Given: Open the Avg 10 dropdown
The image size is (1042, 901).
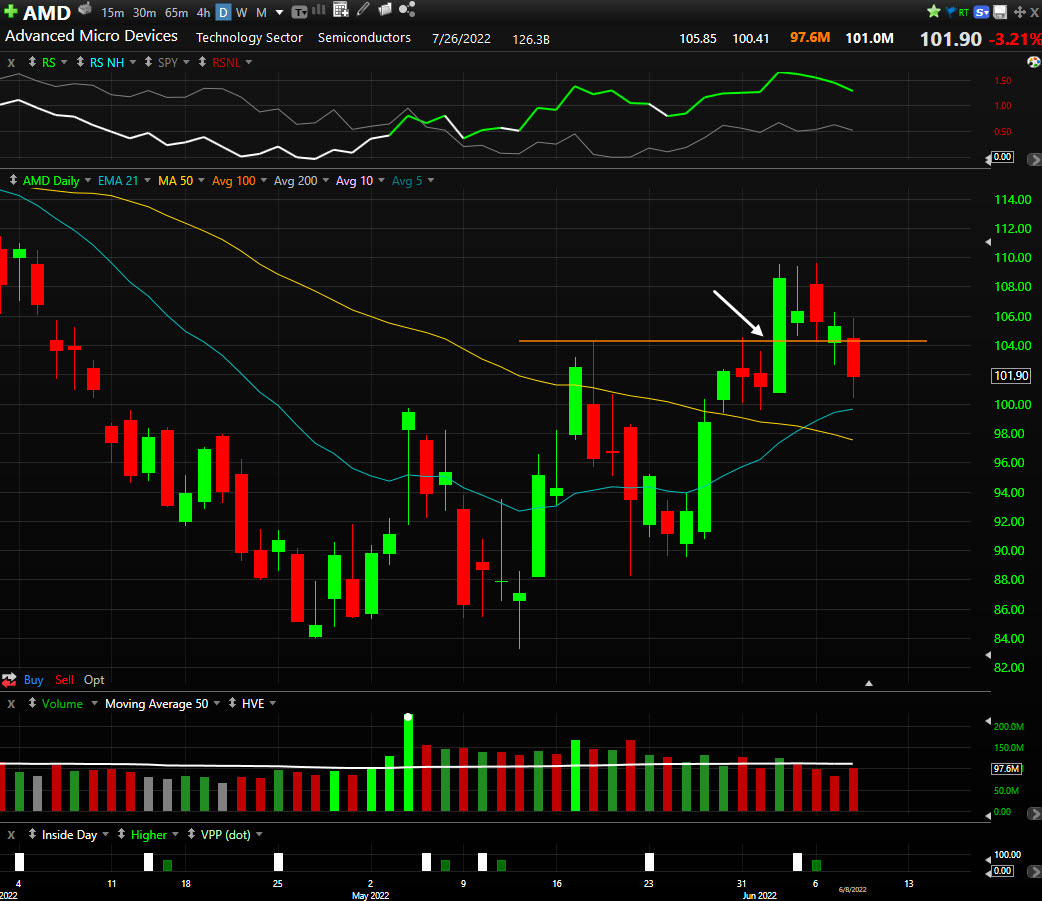Looking at the screenshot, I should 381,180.
